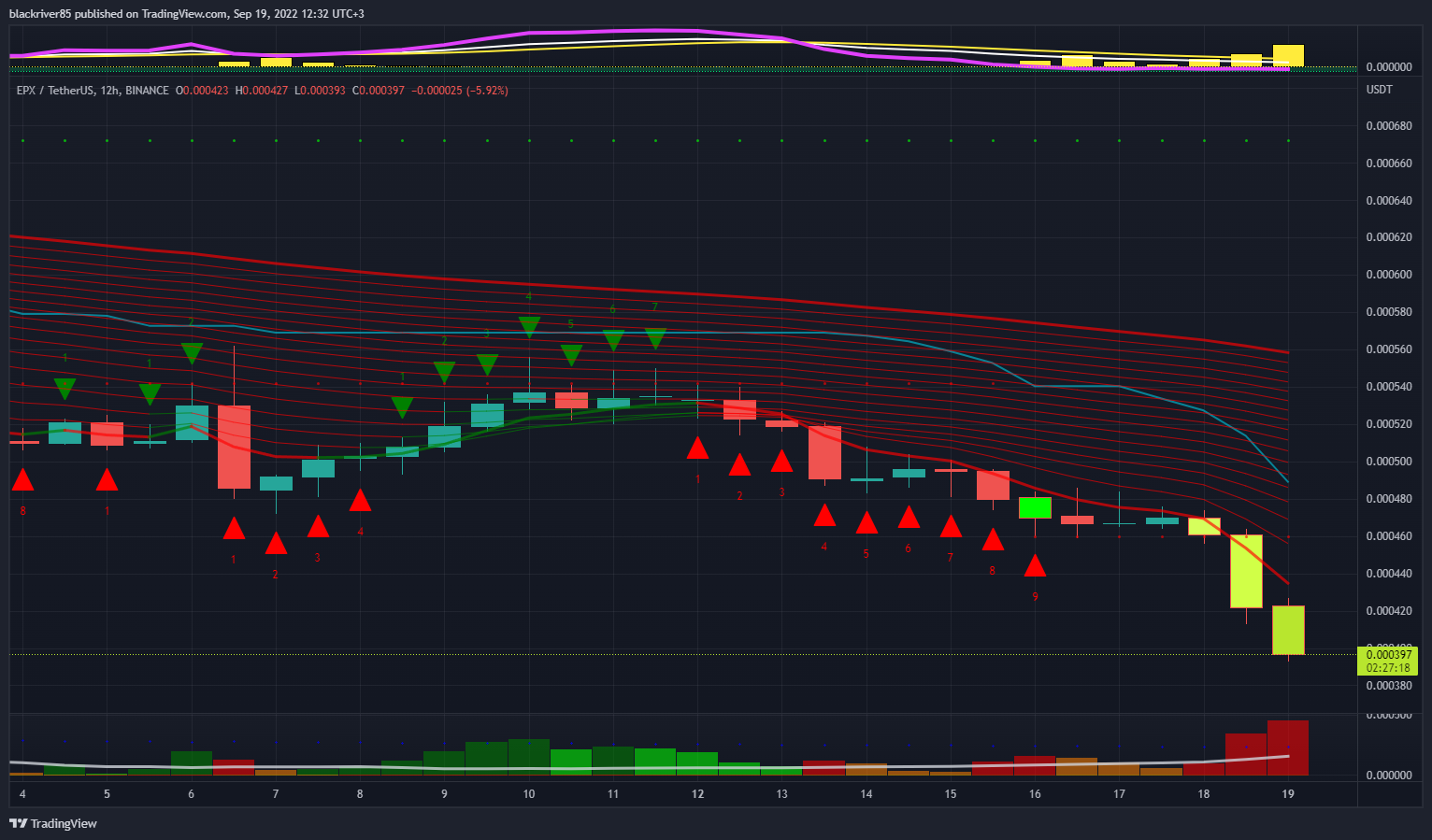The height and width of the screenshot is (840, 1432).
Task: Click the 0.000460 price axis label
Action: 1389,536
